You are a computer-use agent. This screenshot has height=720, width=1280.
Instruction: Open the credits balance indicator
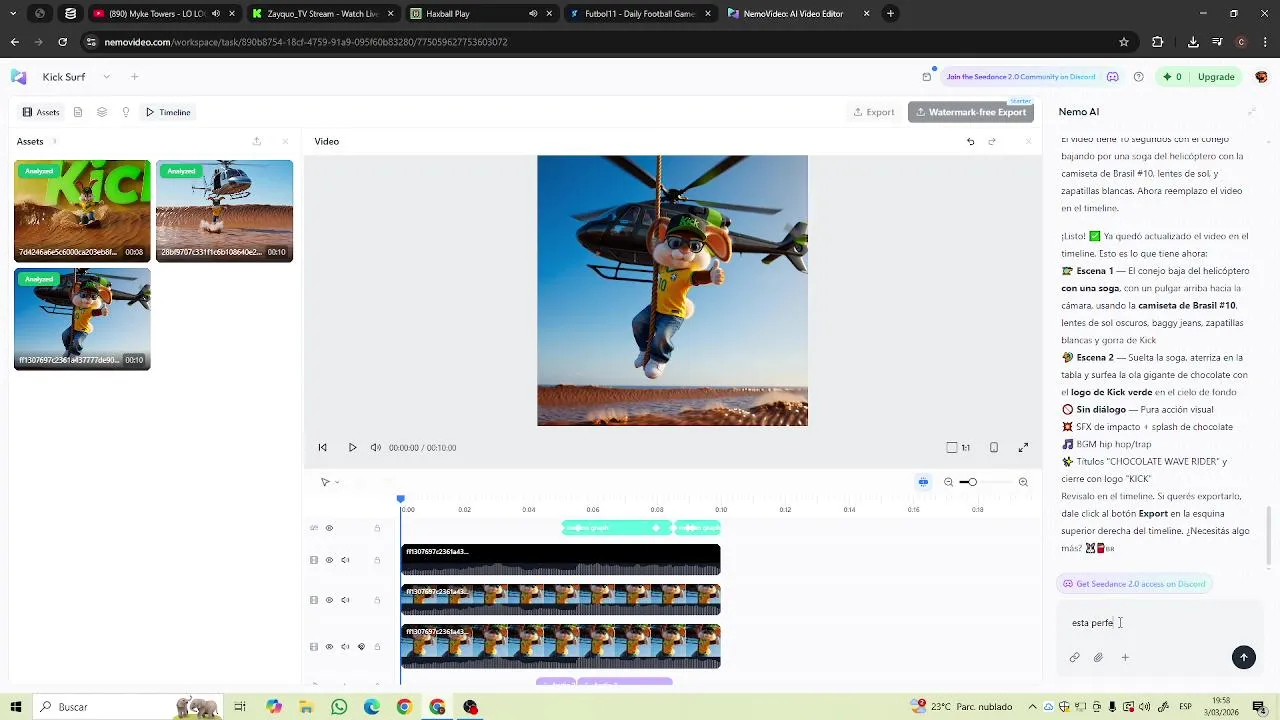(1171, 77)
